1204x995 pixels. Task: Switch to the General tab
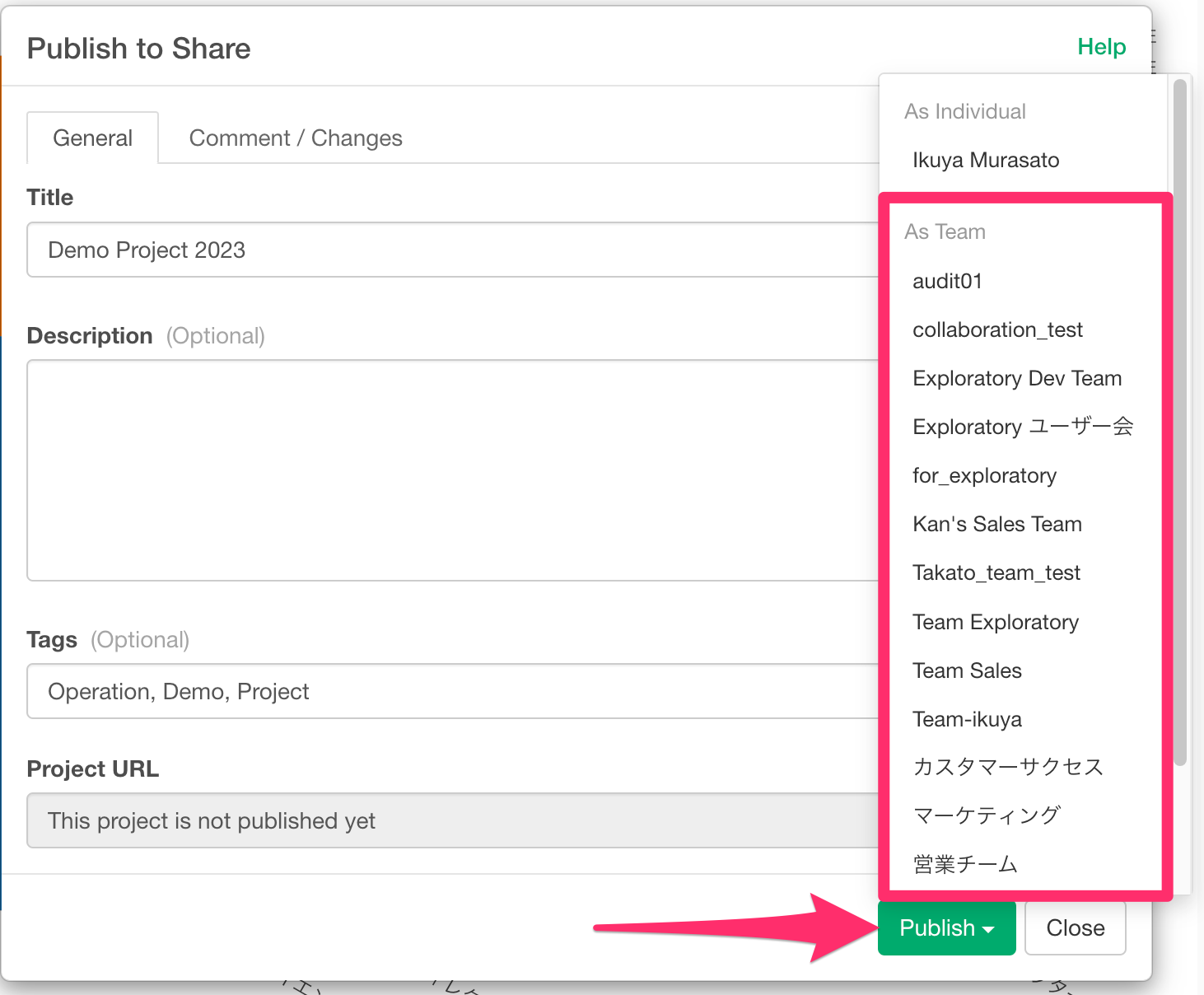pos(92,138)
